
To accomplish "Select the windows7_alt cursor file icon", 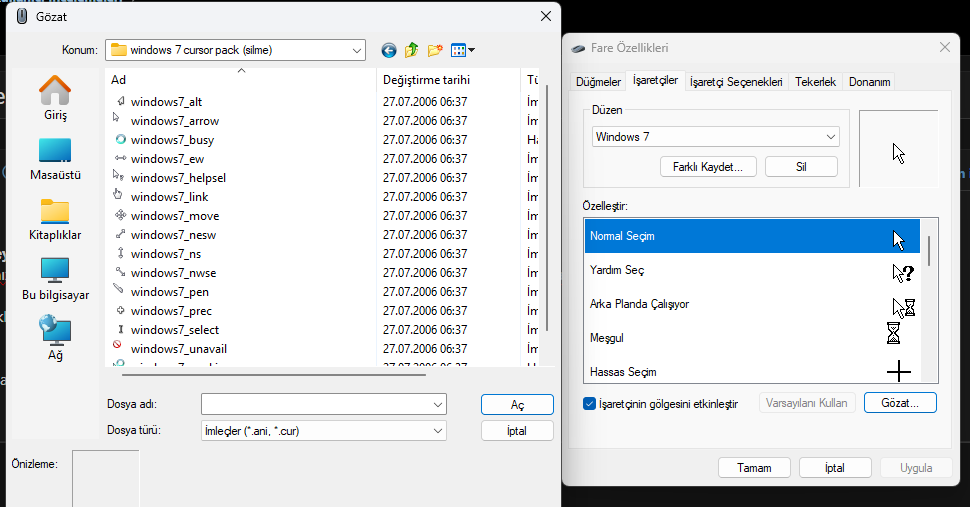I will coord(120,101).
